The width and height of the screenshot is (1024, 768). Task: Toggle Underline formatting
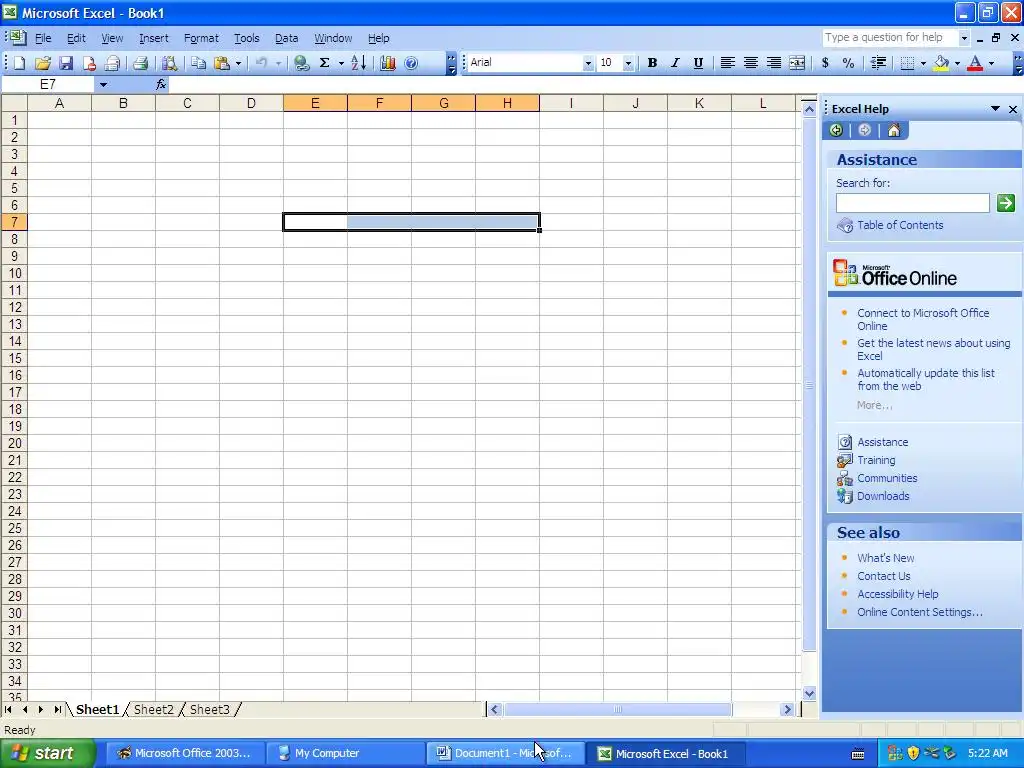(x=698, y=63)
